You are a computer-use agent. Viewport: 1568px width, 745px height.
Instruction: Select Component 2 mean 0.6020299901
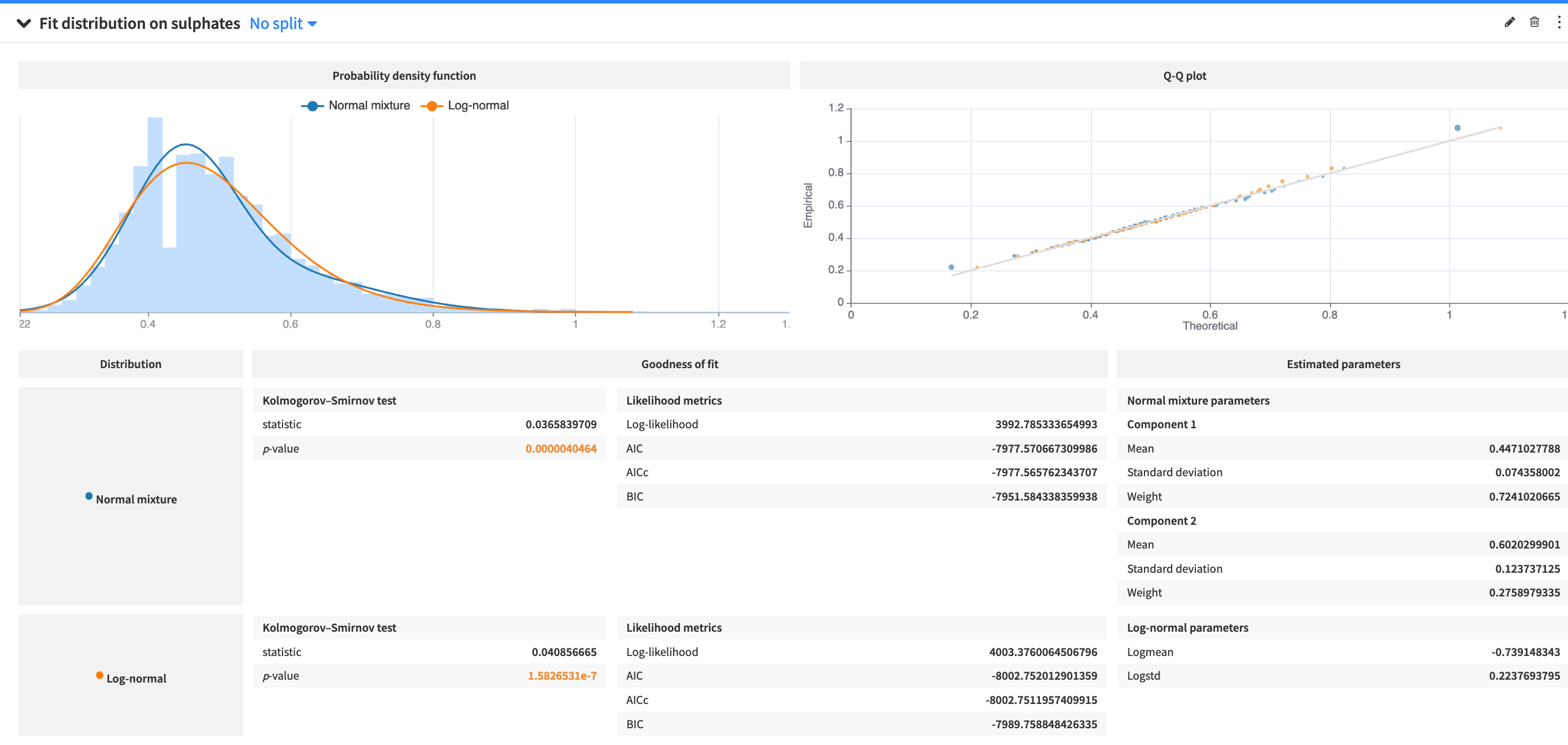[1524, 544]
